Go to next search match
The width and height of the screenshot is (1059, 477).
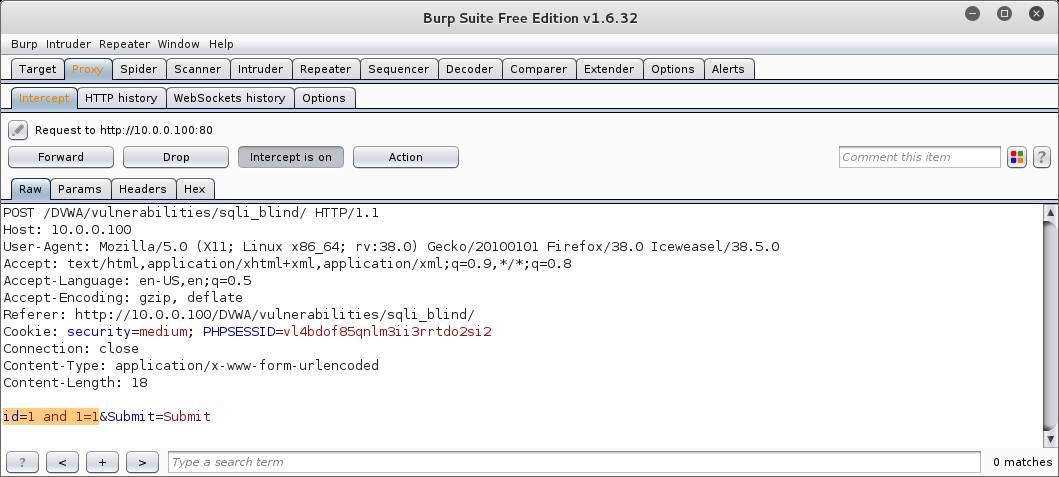click(142, 462)
